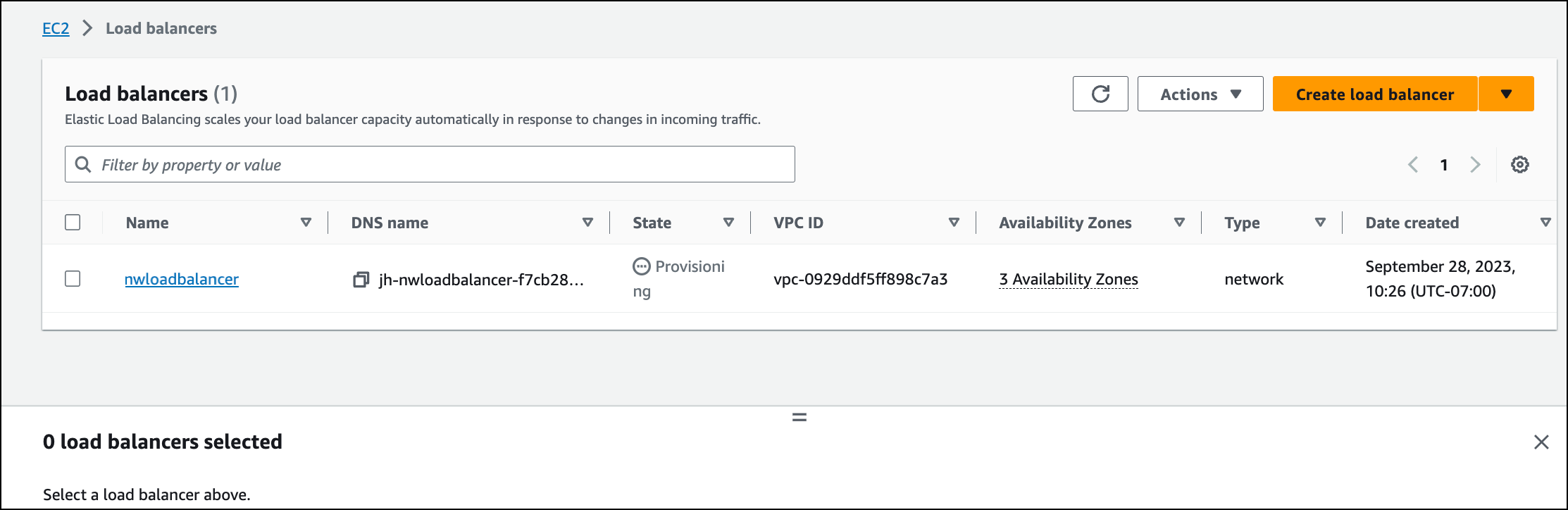Focus the filter by property field
1568x510 pixels.
click(444, 164)
